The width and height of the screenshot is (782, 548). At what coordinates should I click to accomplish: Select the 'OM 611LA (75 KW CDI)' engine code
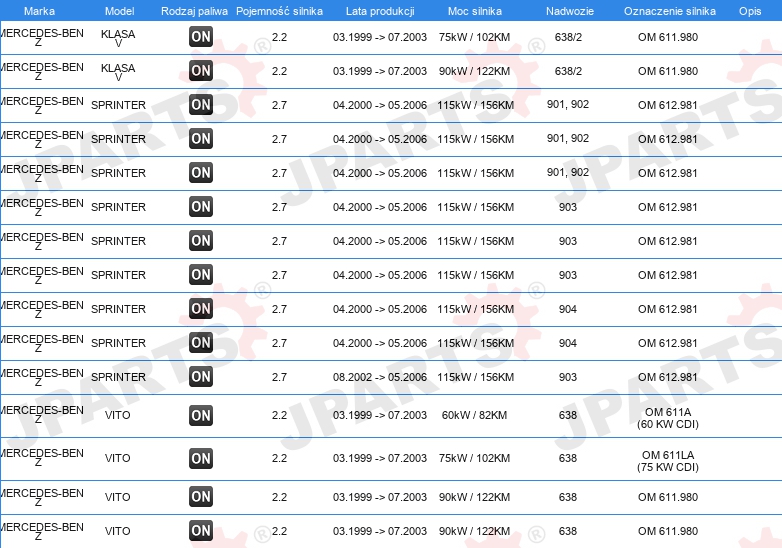pos(668,461)
